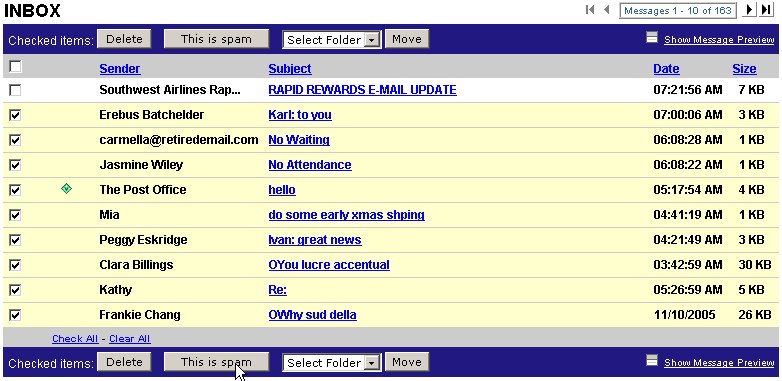Click sender carmella@retiredemail.com
782x381 pixels.
tap(179, 140)
